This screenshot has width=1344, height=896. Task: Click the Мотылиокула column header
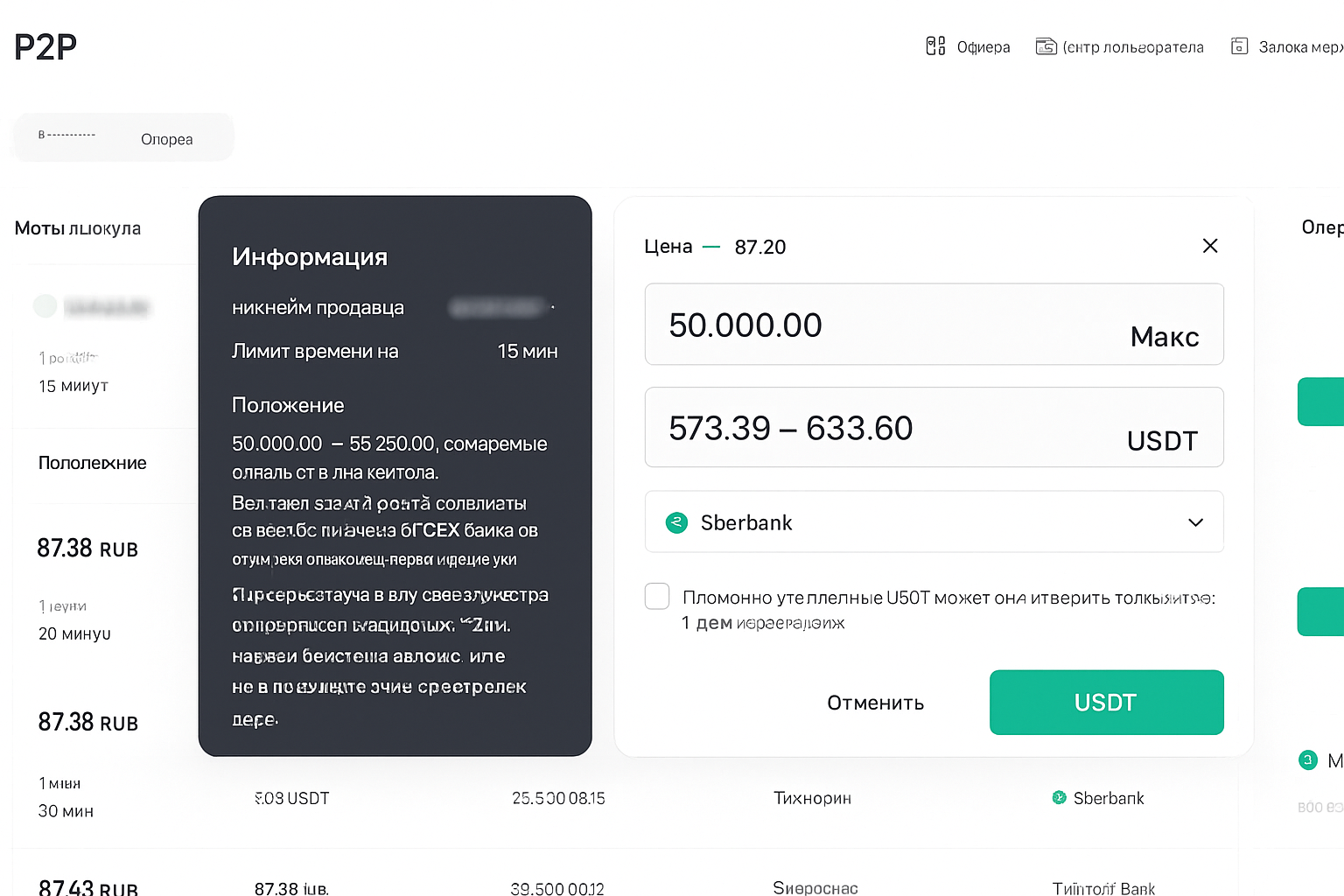point(78,228)
